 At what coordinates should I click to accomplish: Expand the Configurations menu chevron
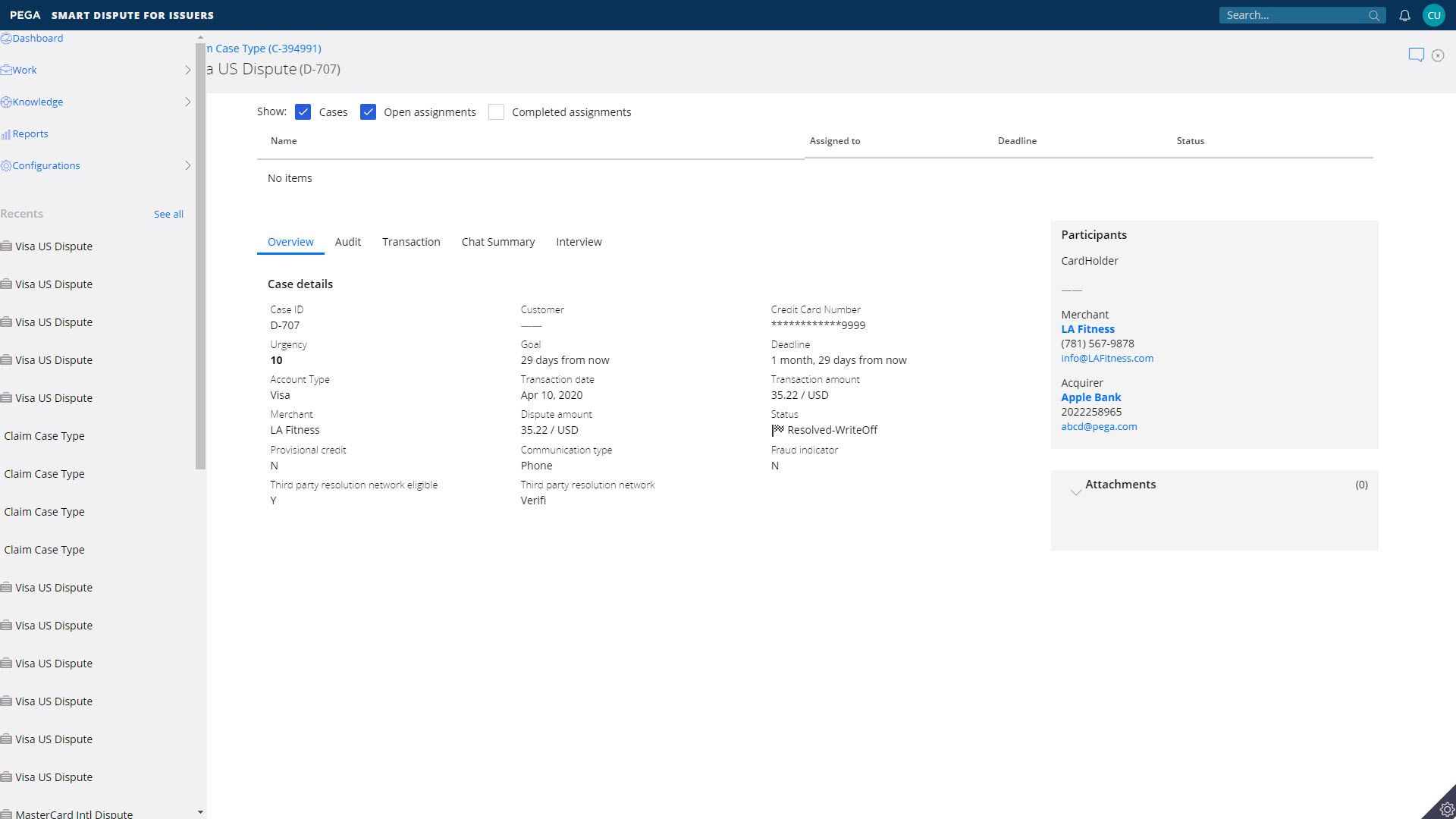(187, 165)
